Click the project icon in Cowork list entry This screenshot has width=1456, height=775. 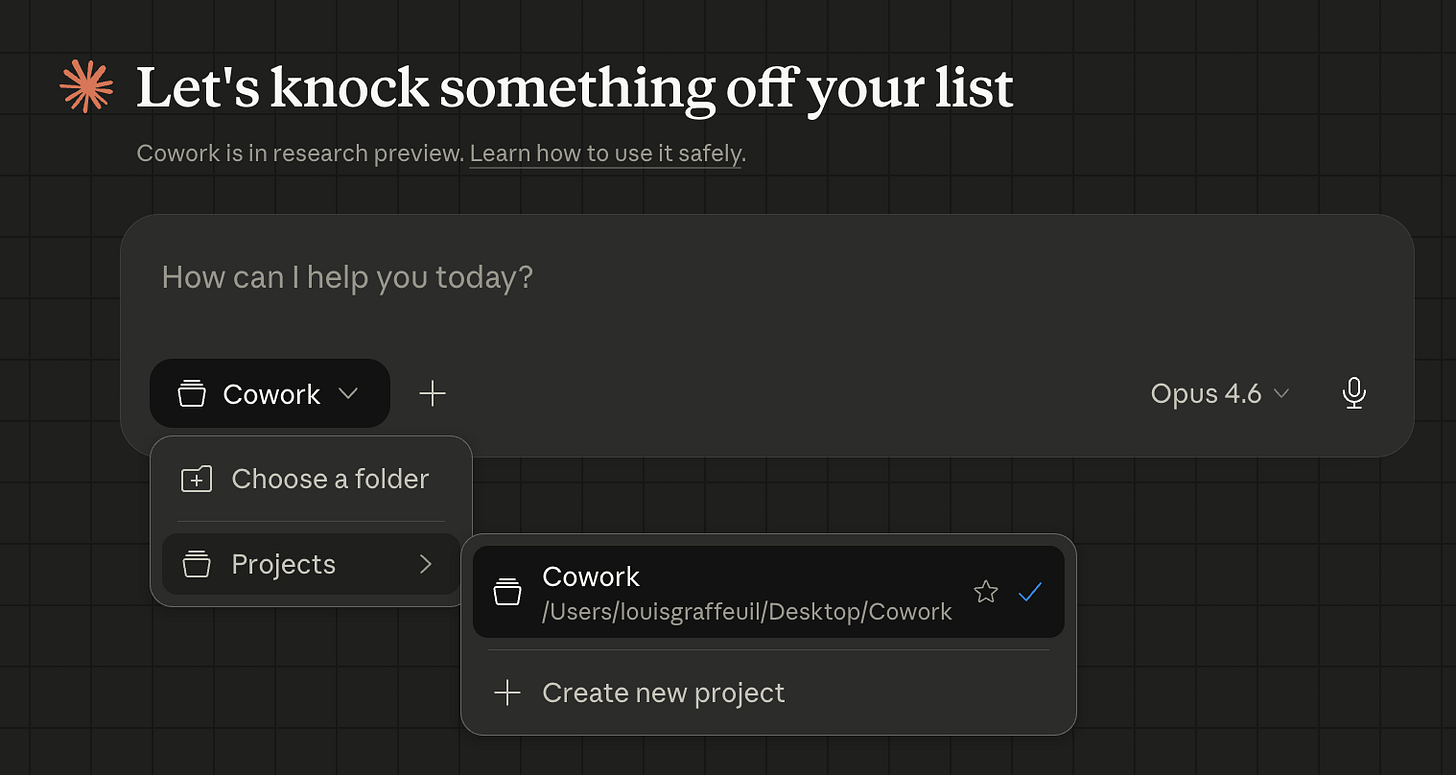[x=508, y=592]
